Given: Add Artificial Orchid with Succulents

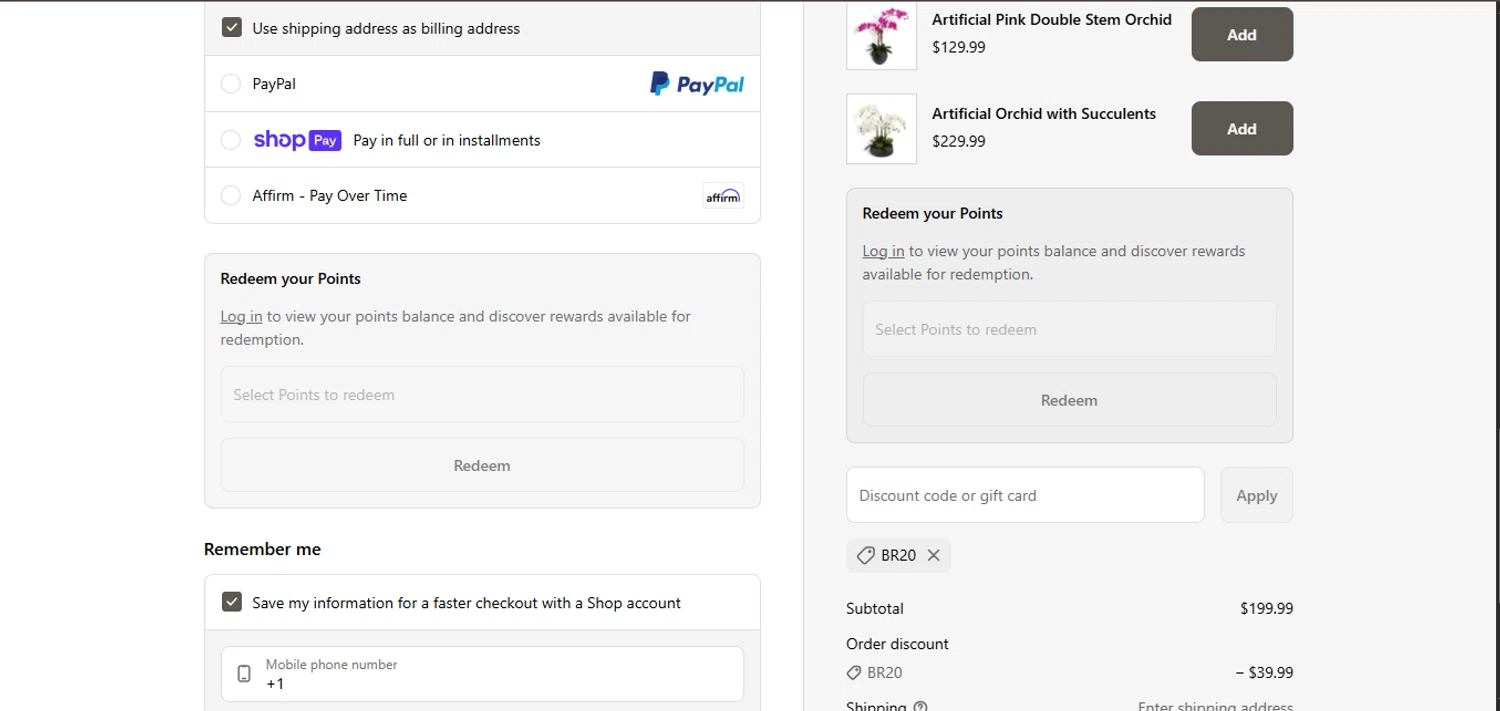Looking at the screenshot, I should (1241, 129).
